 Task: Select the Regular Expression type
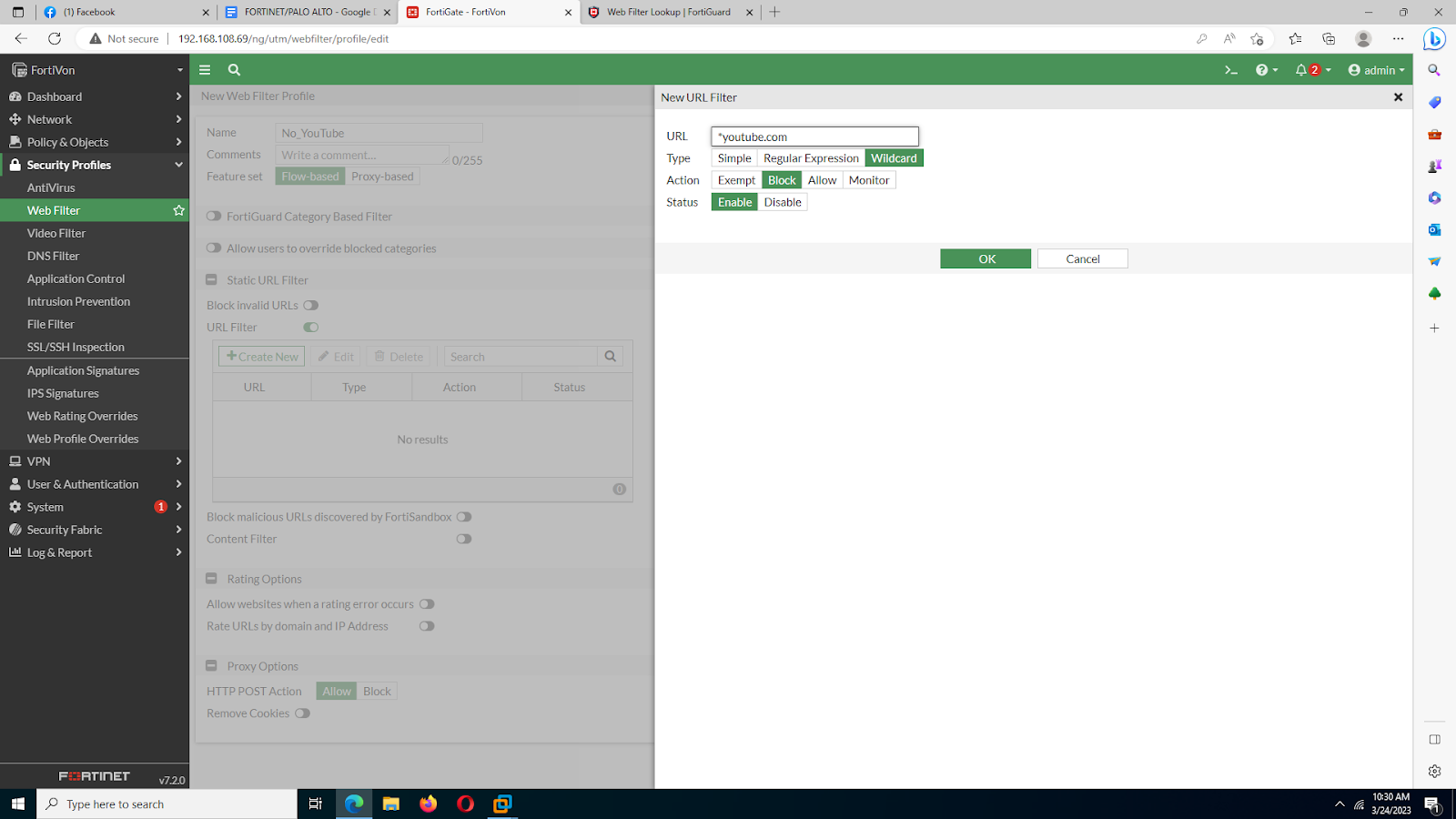(811, 158)
